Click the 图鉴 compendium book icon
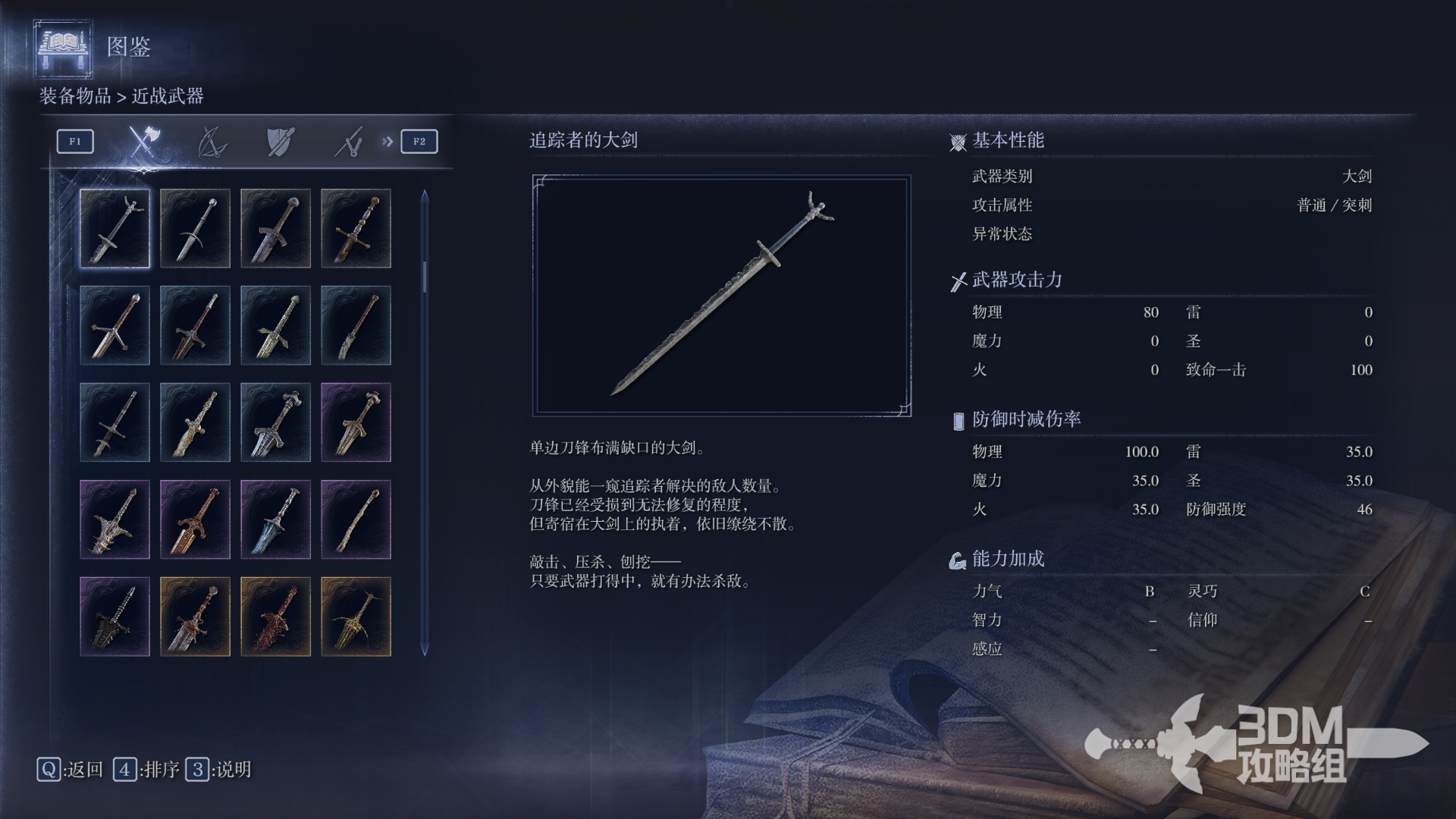Viewport: 1456px width, 819px height. click(x=63, y=49)
